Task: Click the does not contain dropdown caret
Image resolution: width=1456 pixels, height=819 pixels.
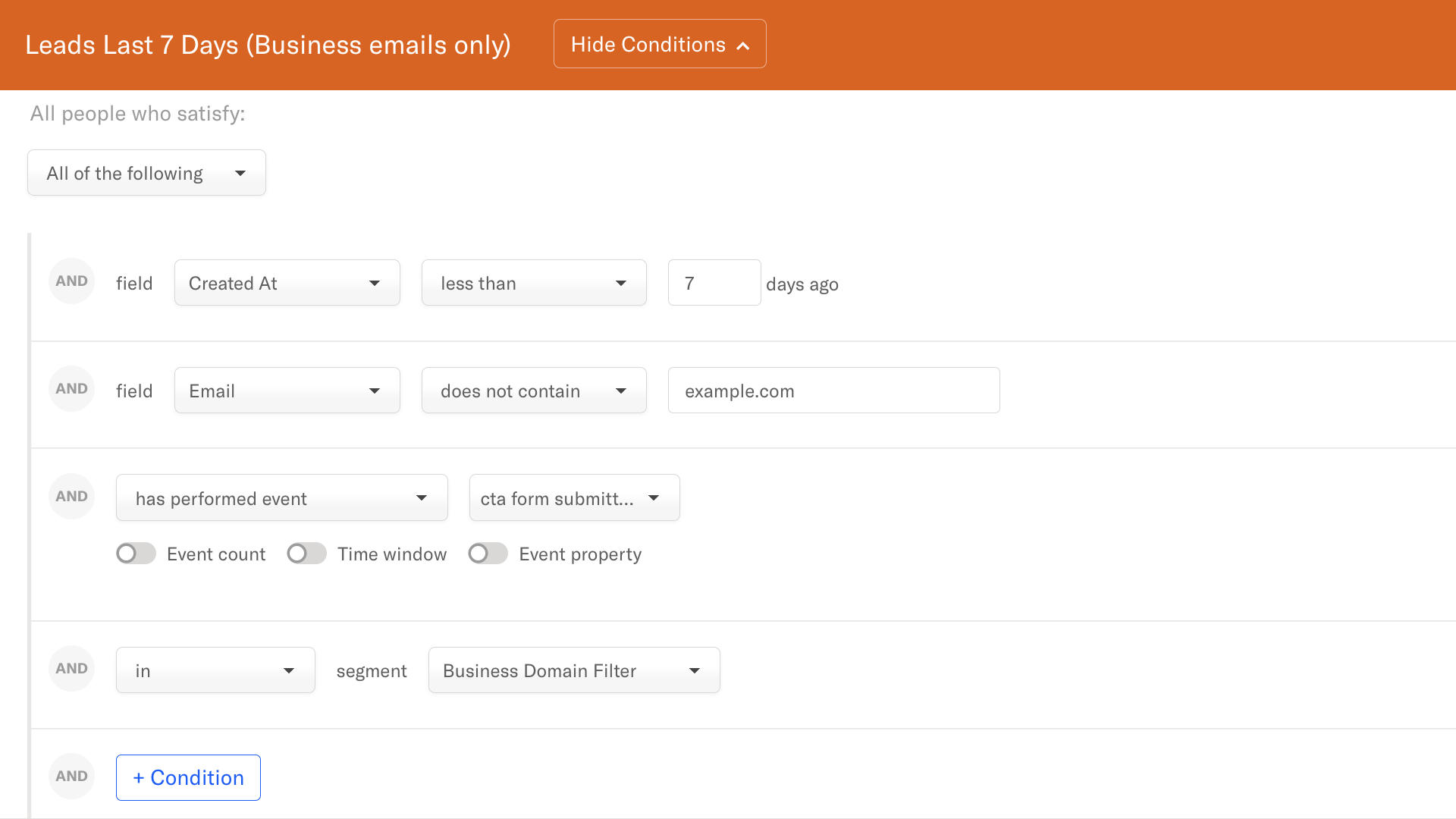Action: pyautogui.click(x=621, y=391)
